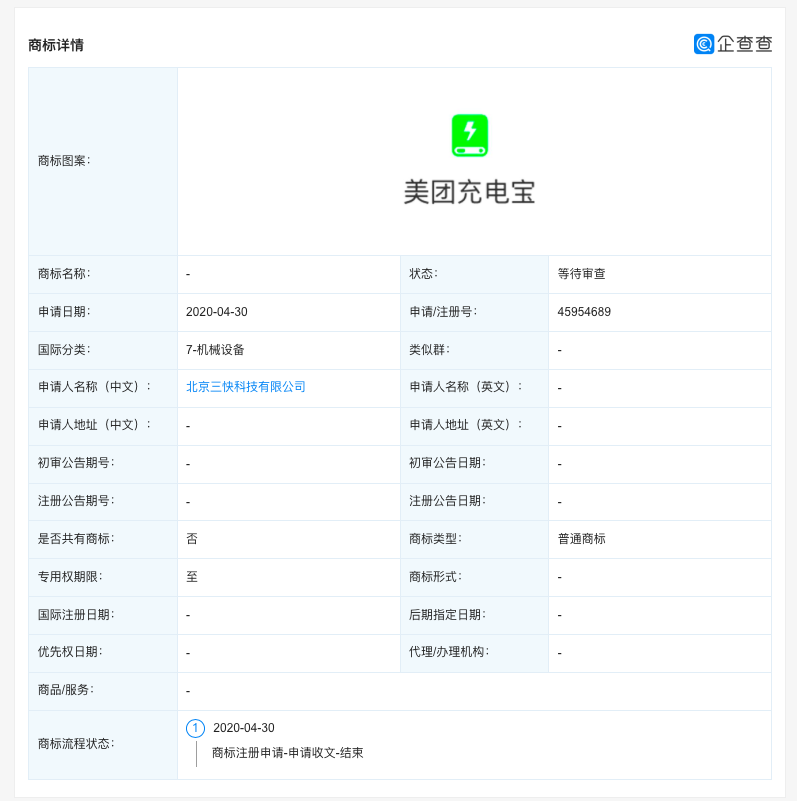
Task: Click the 注册公告期号 label
Action: pos(76,501)
